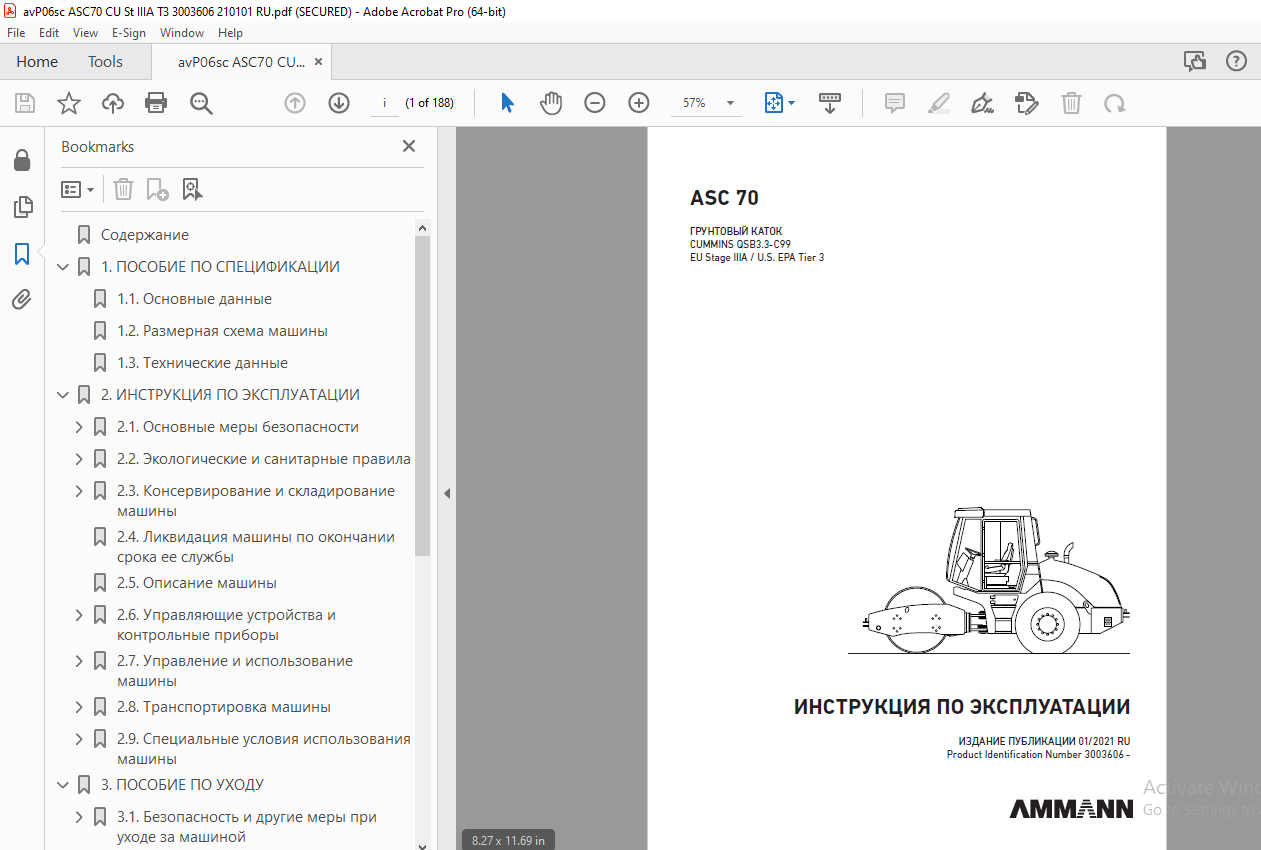
Task: Add star bookmark to this file
Action: pos(68,103)
